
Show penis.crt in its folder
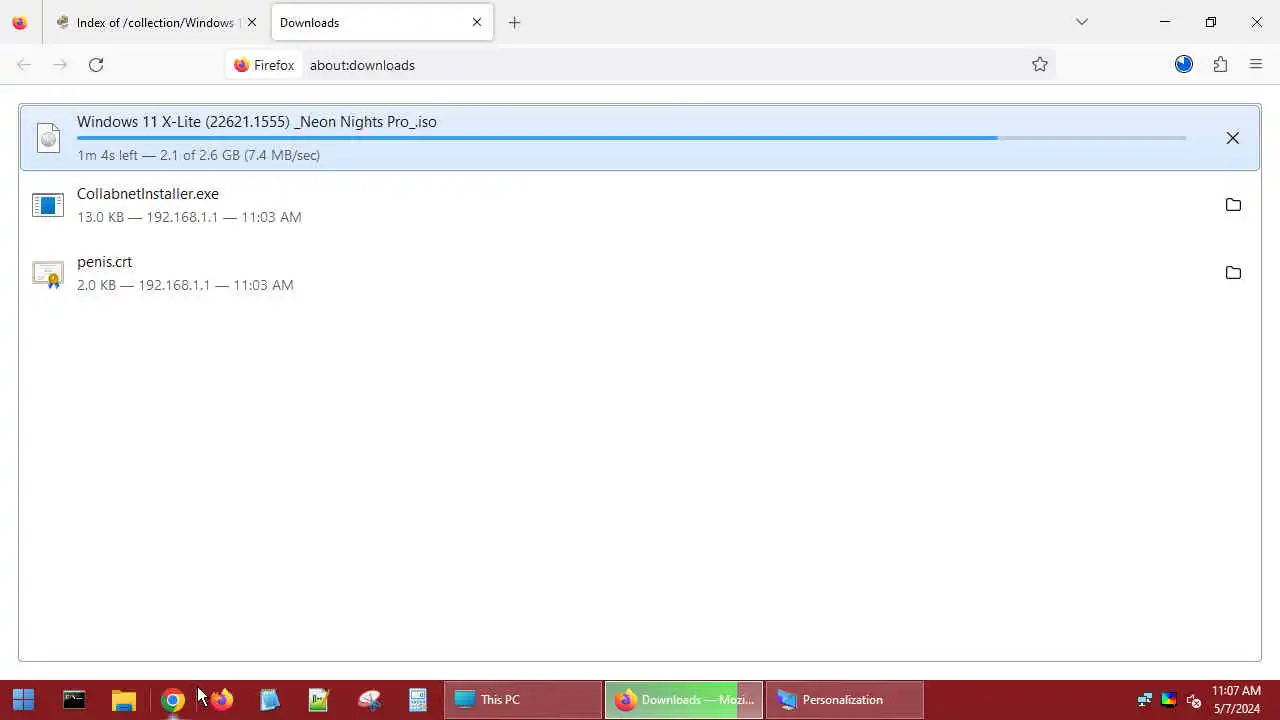pos(1233,273)
